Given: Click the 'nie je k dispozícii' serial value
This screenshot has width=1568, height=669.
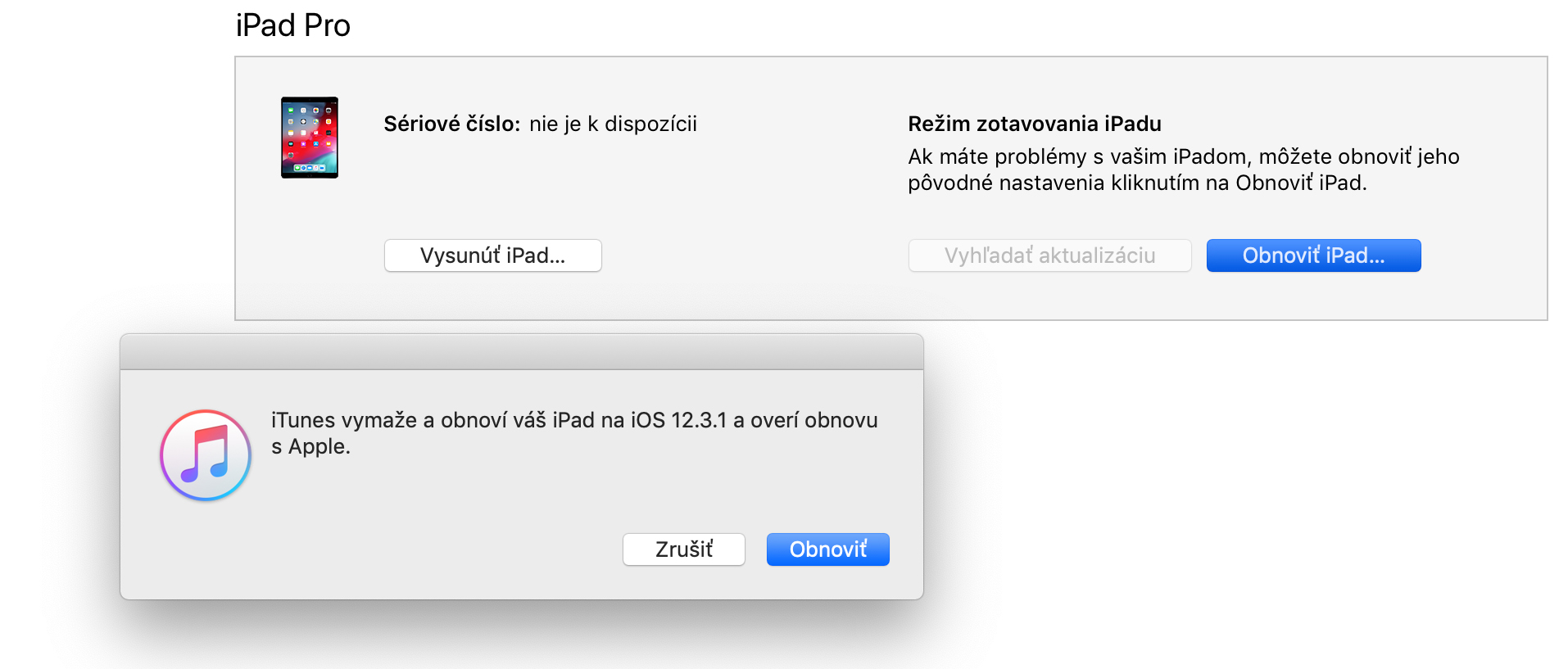Looking at the screenshot, I should [x=613, y=124].
